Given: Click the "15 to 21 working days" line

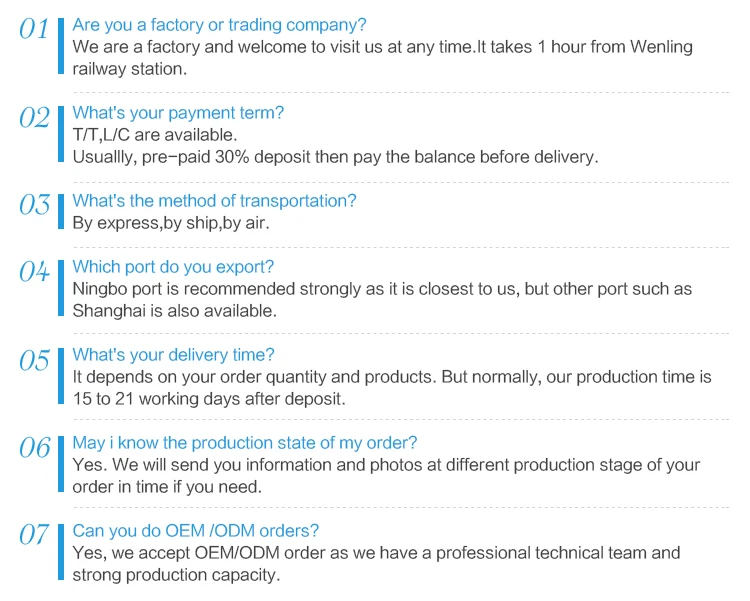Looking at the screenshot, I should [x=208, y=399].
